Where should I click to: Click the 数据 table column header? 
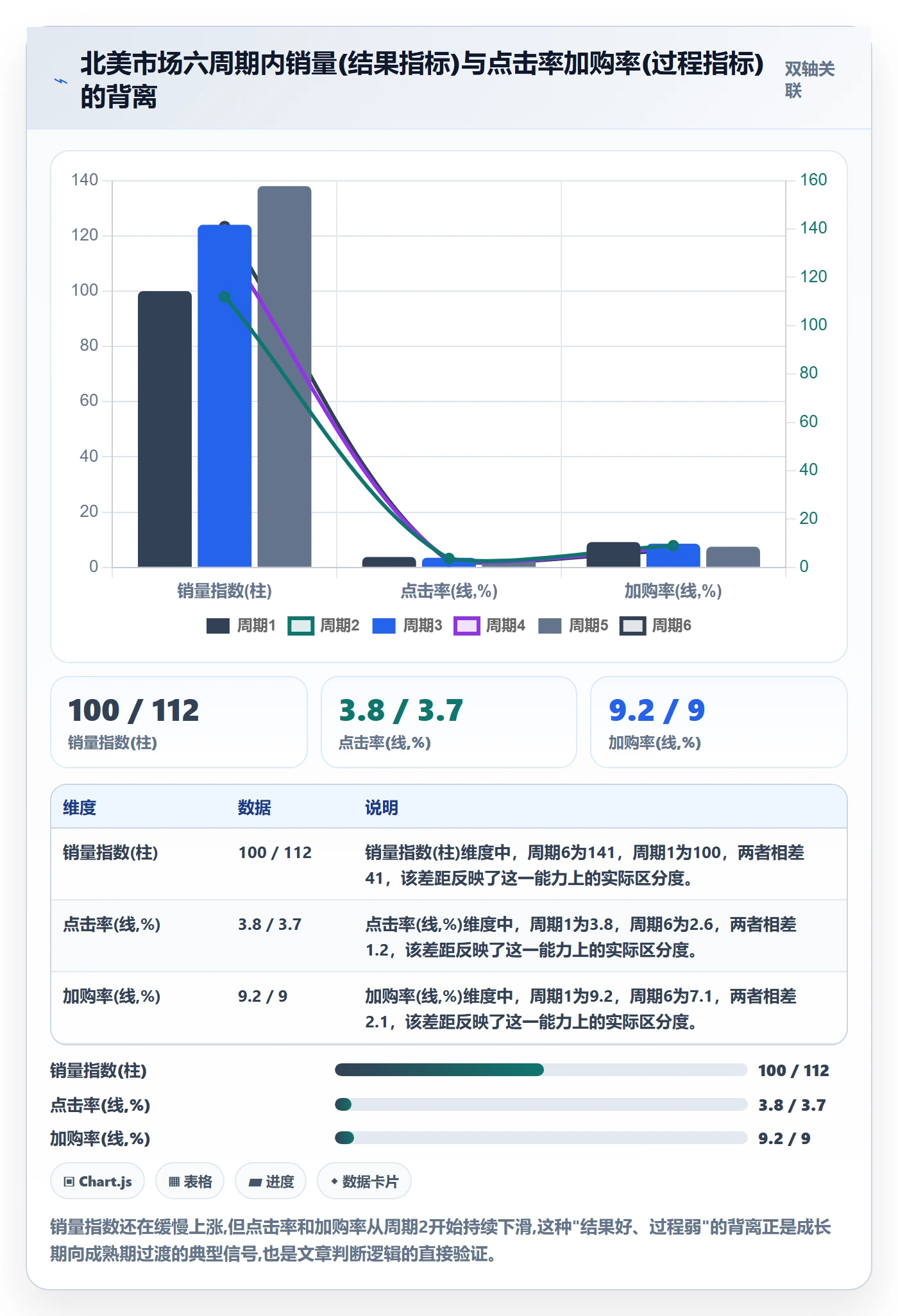click(255, 807)
